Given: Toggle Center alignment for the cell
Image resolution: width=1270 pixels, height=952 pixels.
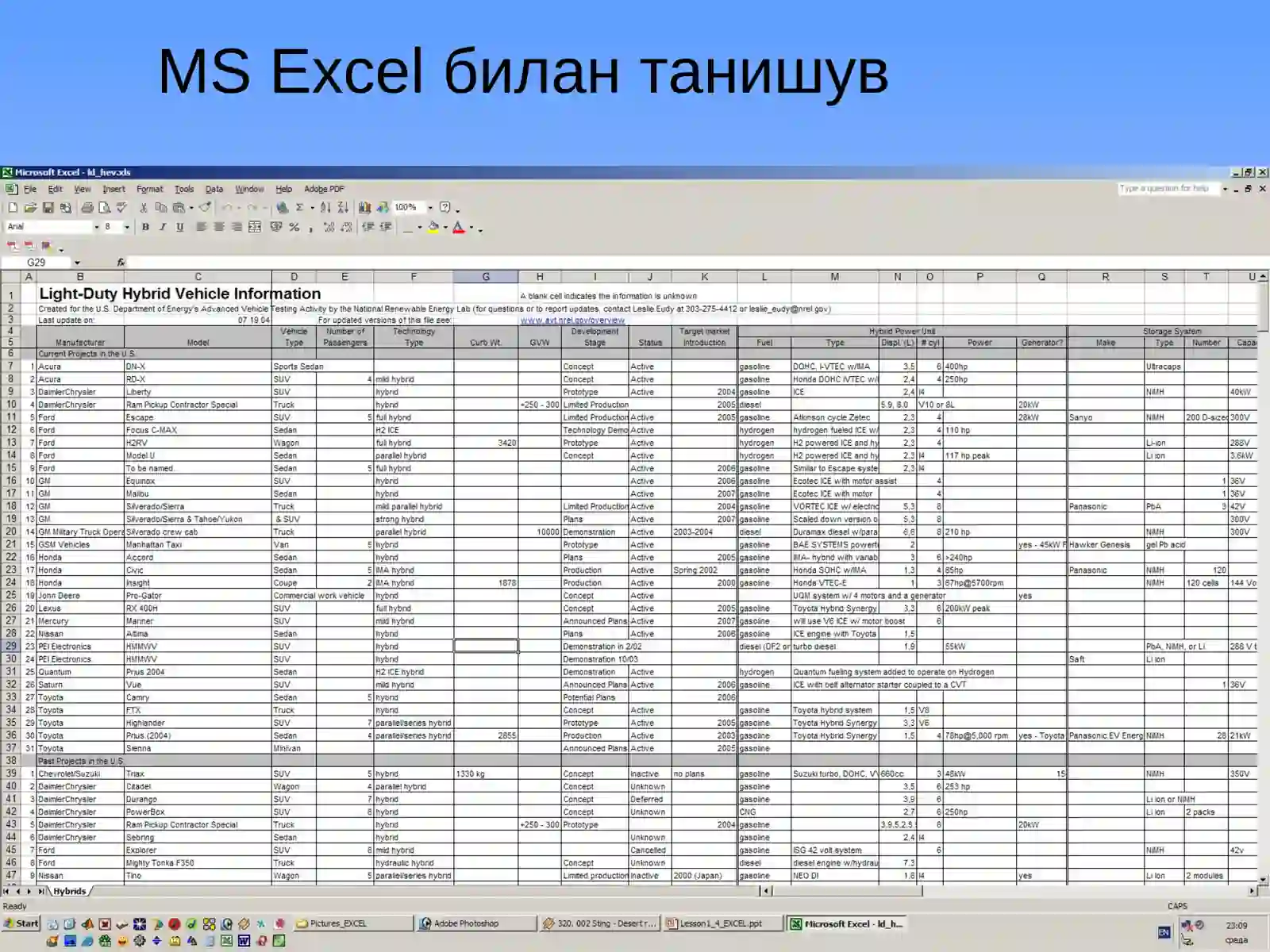Looking at the screenshot, I should pos(219,227).
